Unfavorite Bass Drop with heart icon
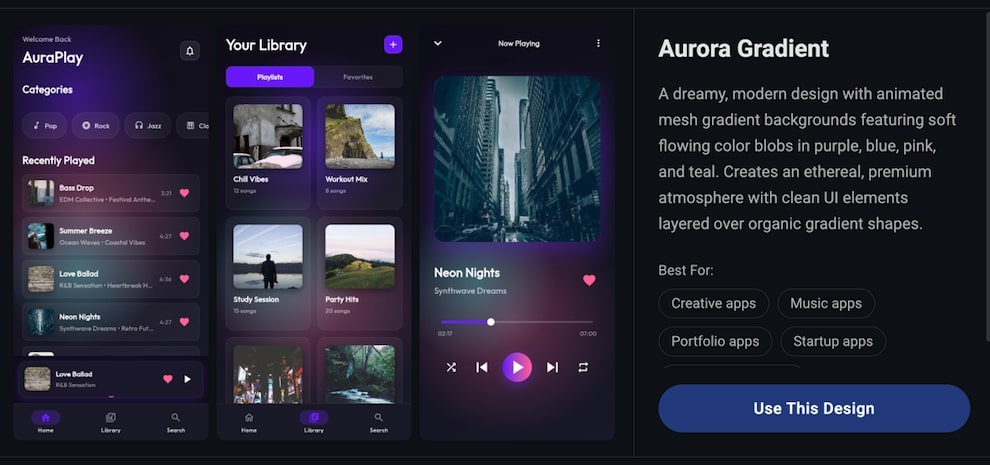Image resolution: width=990 pixels, height=465 pixels. pyautogui.click(x=184, y=193)
